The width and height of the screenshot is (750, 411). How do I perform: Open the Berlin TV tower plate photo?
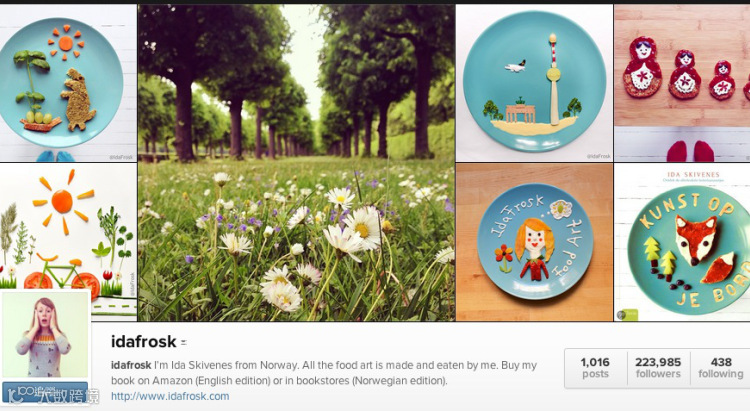tap(534, 83)
